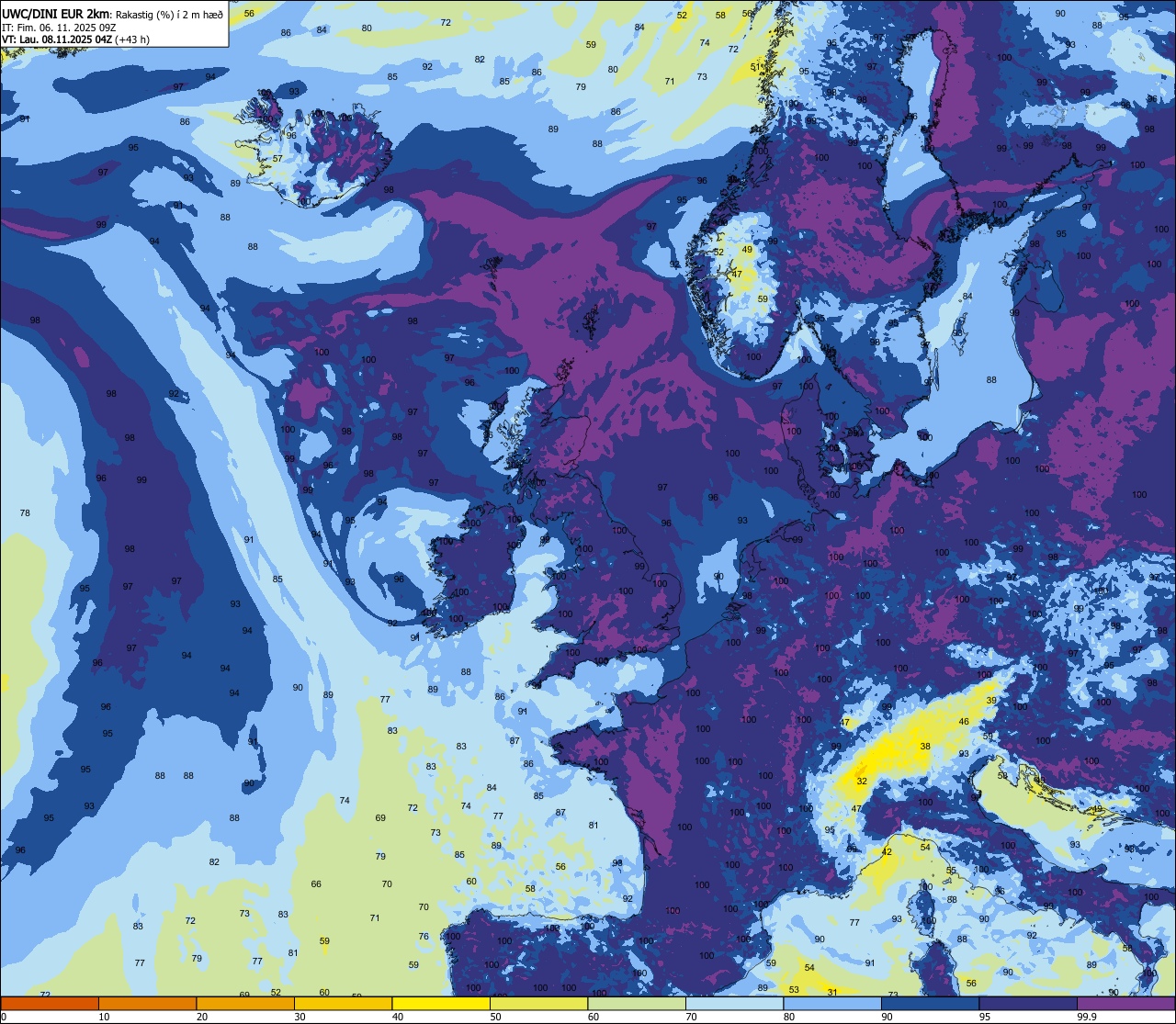Click the '39' humidity value on the map
The height and width of the screenshot is (1024, 1176).
pyautogui.click(x=990, y=700)
